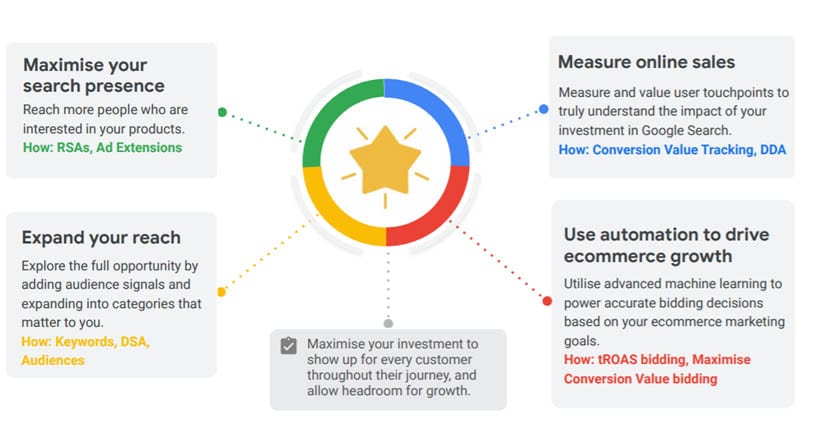819x424 pixels.
Task: Click the red dot connector marker
Action: coord(547,300)
